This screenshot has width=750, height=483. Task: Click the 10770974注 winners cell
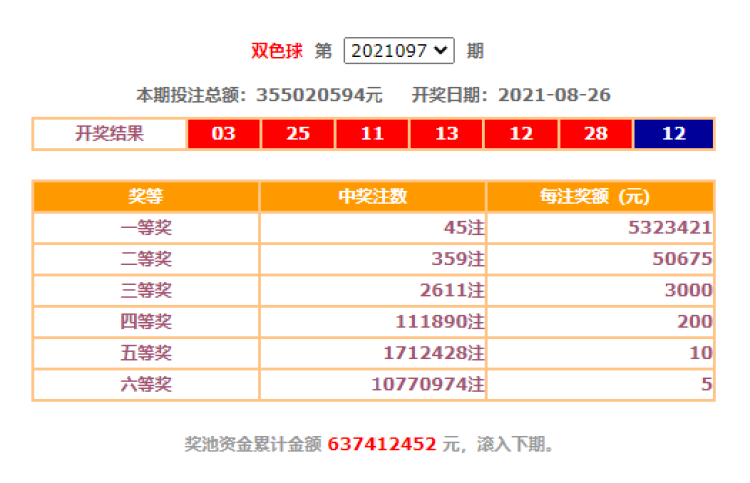pos(373,384)
